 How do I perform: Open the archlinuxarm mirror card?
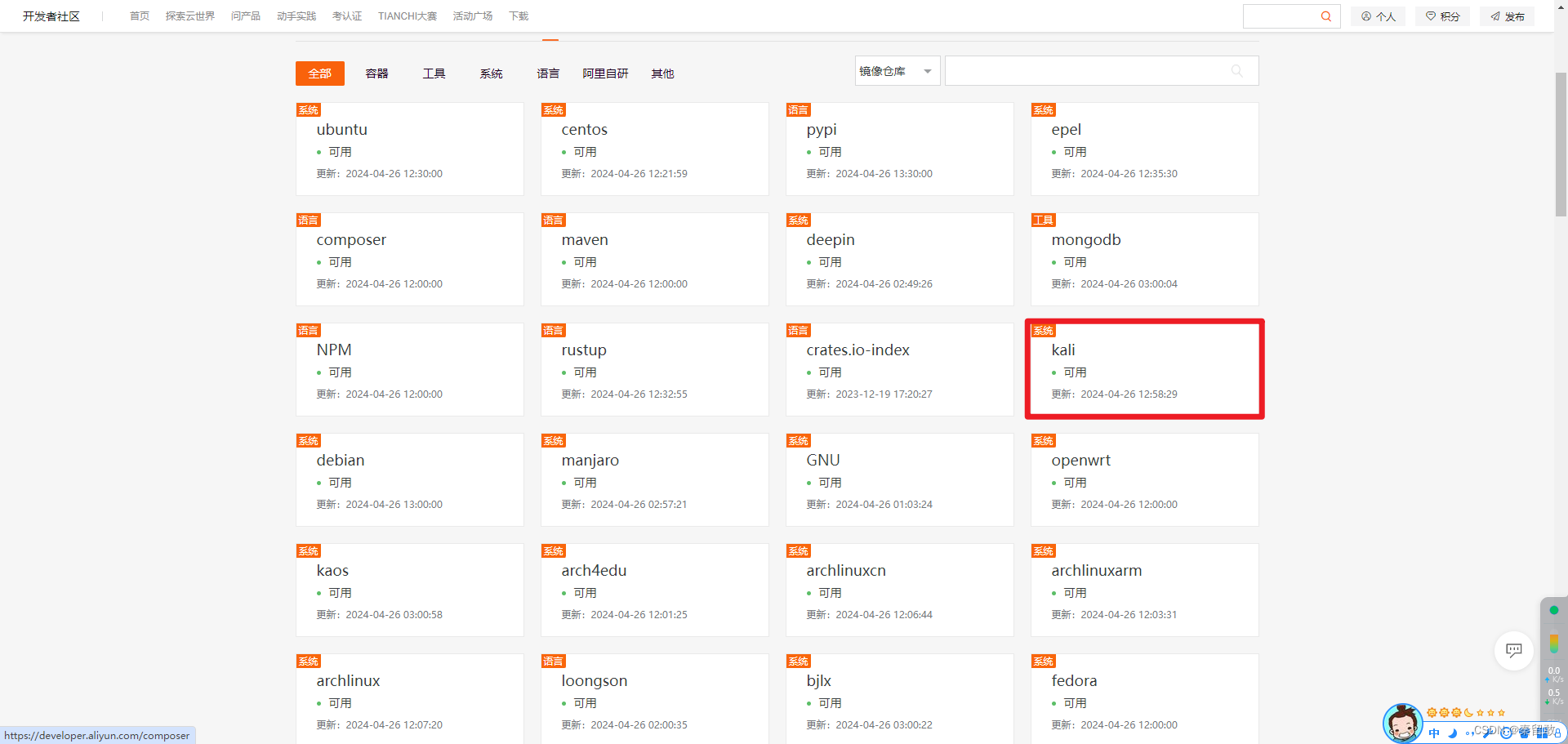(1144, 590)
